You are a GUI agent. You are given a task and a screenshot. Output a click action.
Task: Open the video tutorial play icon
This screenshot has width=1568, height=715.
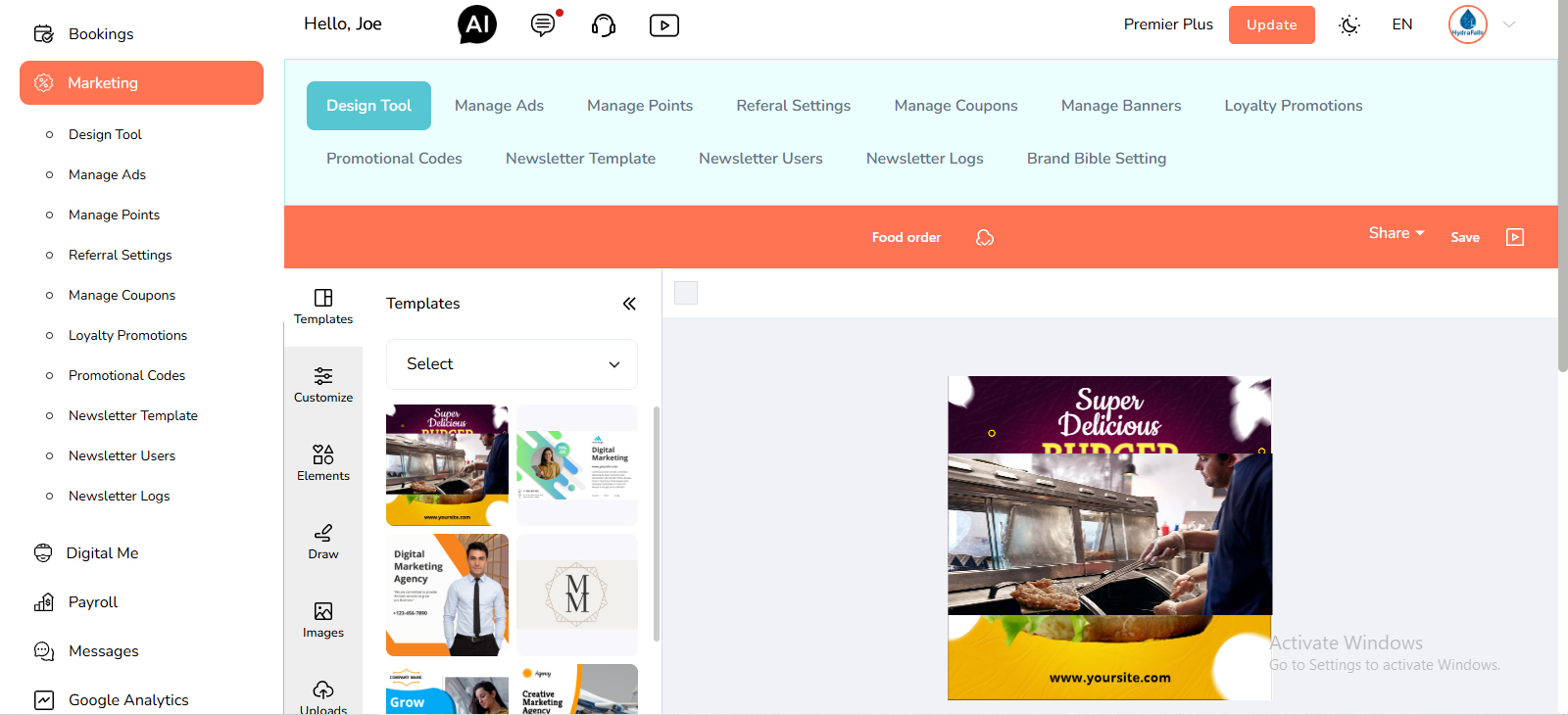tap(664, 24)
